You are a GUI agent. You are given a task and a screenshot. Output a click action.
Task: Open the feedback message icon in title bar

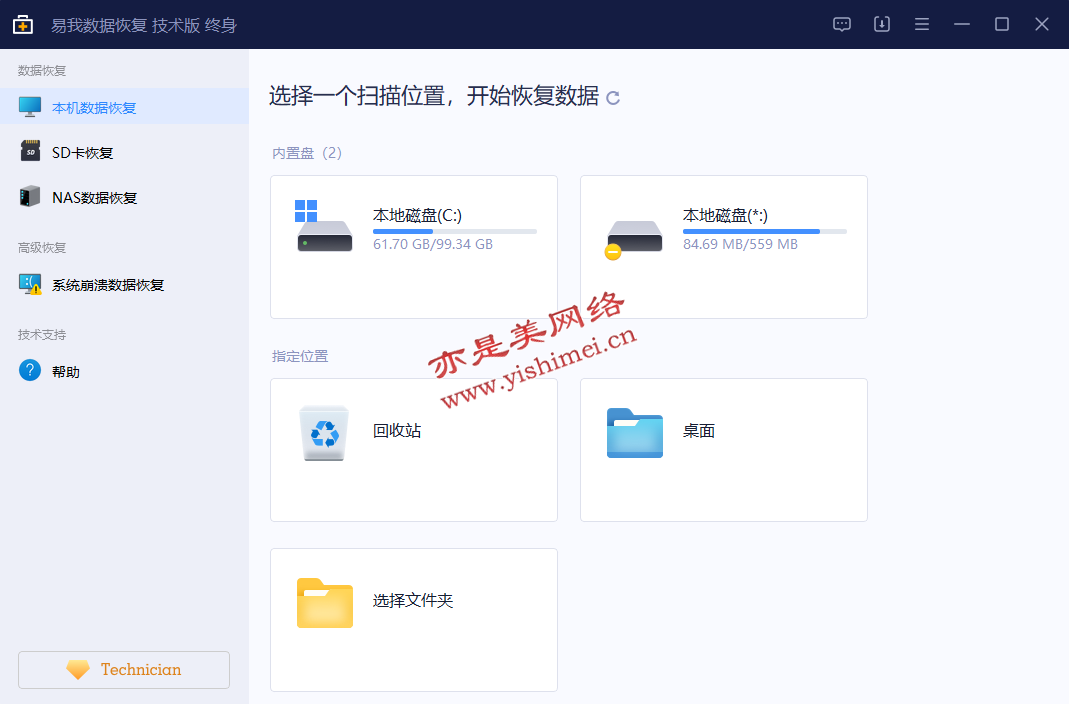(842, 24)
